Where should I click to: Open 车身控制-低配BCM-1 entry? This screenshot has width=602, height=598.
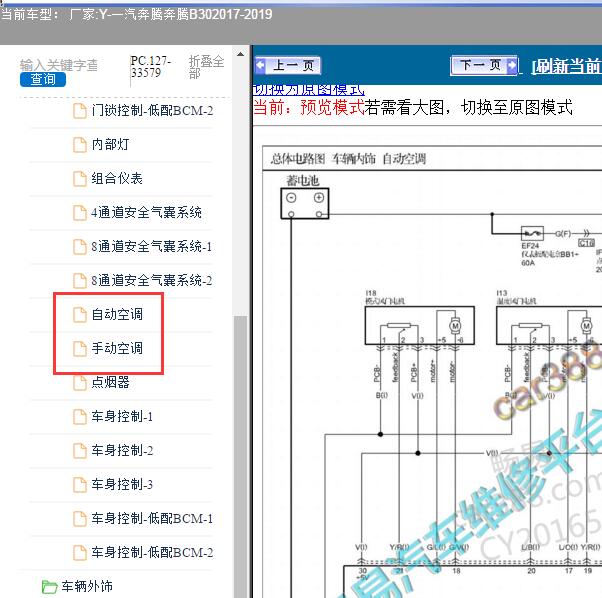click(x=152, y=518)
